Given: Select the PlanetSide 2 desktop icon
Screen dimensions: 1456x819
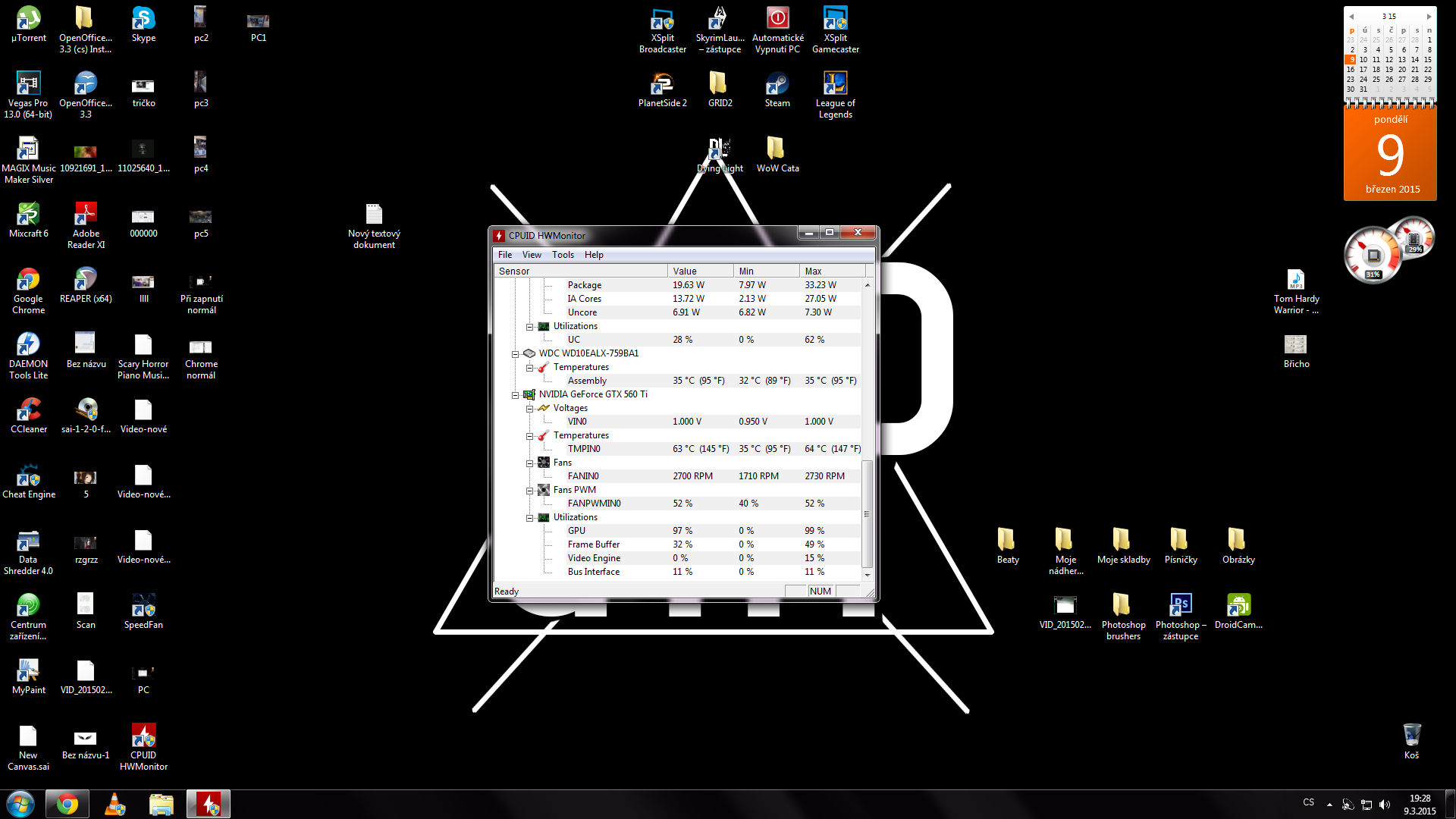Looking at the screenshot, I should (662, 89).
